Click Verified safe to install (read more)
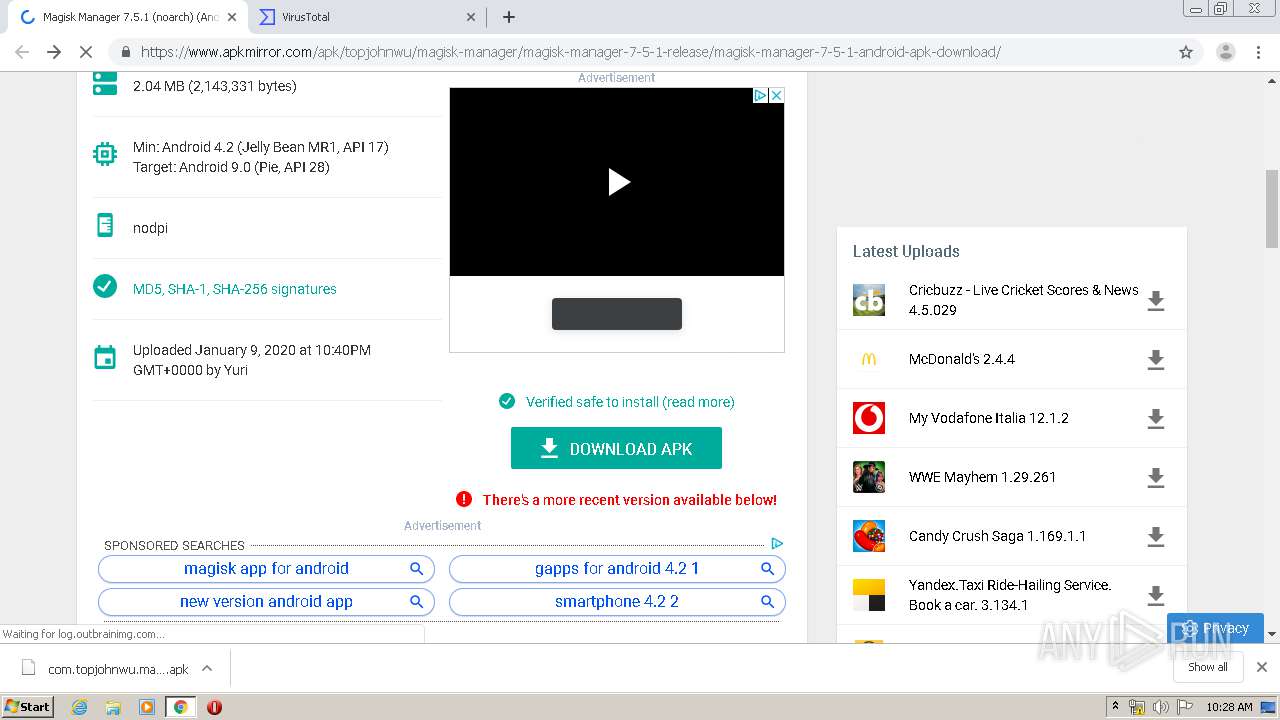 coord(630,402)
